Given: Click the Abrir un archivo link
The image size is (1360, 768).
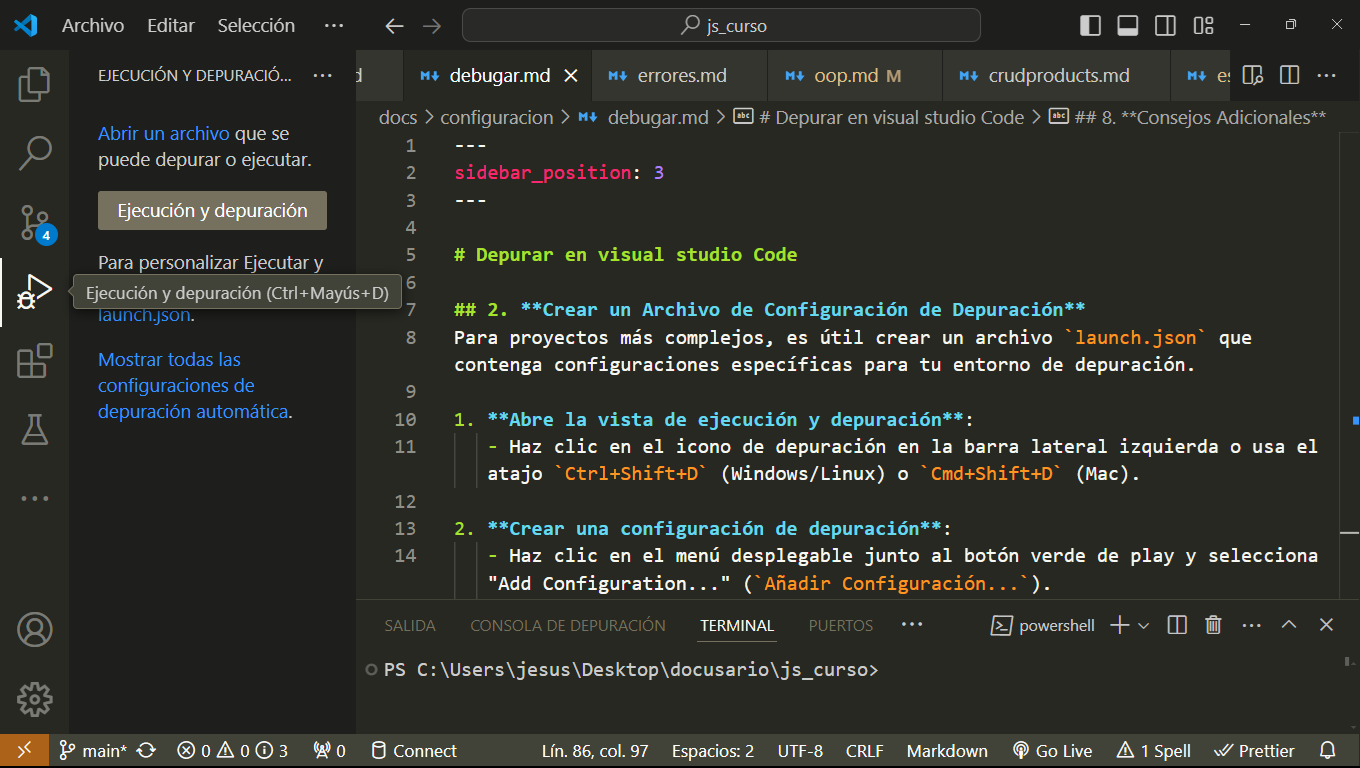Looking at the screenshot, I should coord(164,133).
